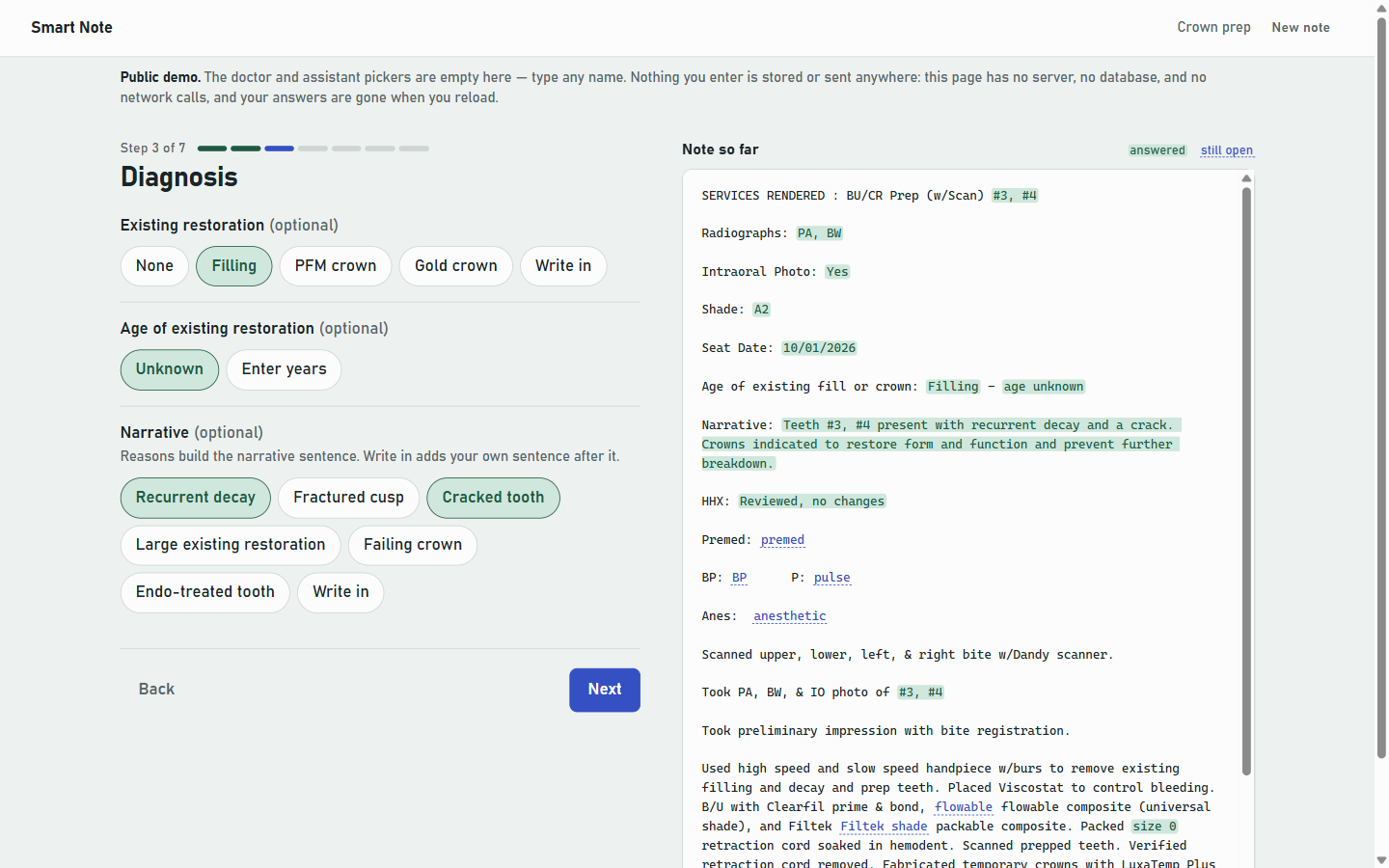
Task: Pick the Gold crown option
Action: click(x=456, y=266)
